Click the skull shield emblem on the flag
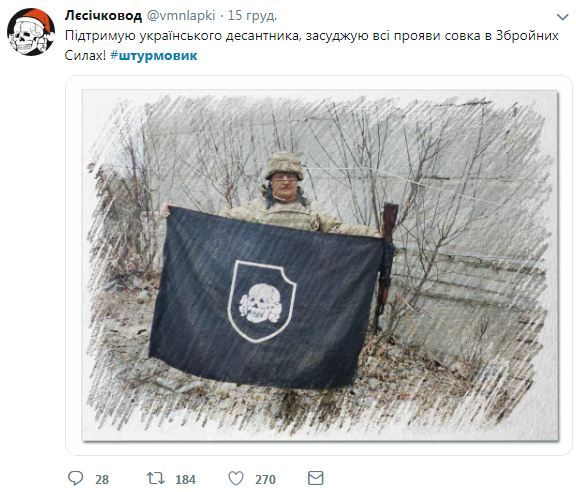The height and width of the screenshot is (492, 576). [x=262, y=301]
